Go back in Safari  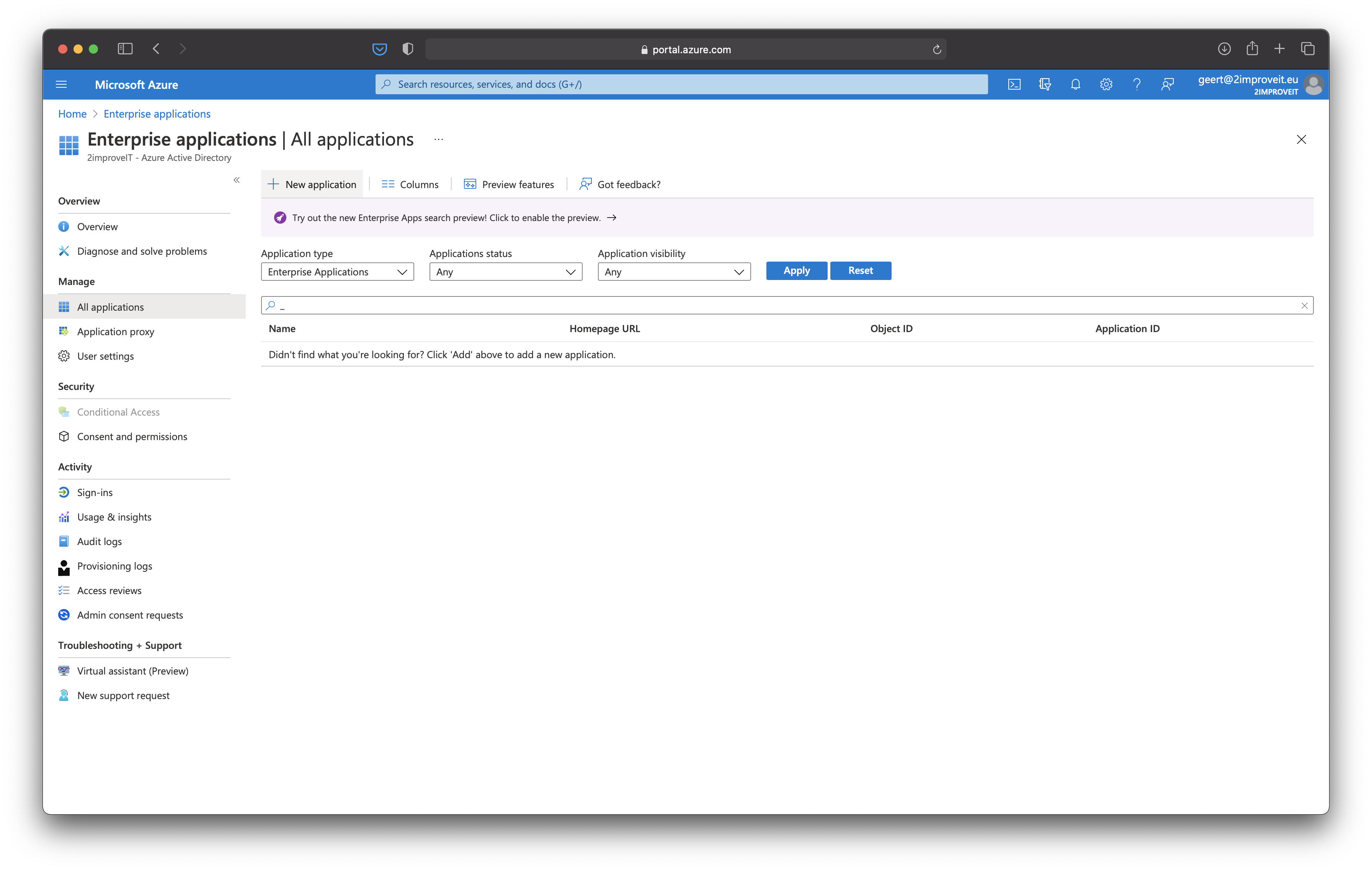156,49
